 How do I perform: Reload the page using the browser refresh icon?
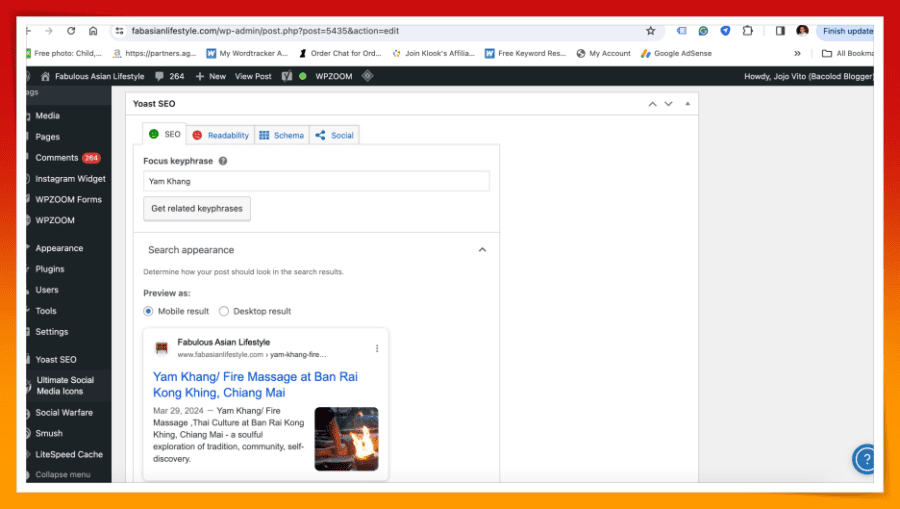point(71,31)
